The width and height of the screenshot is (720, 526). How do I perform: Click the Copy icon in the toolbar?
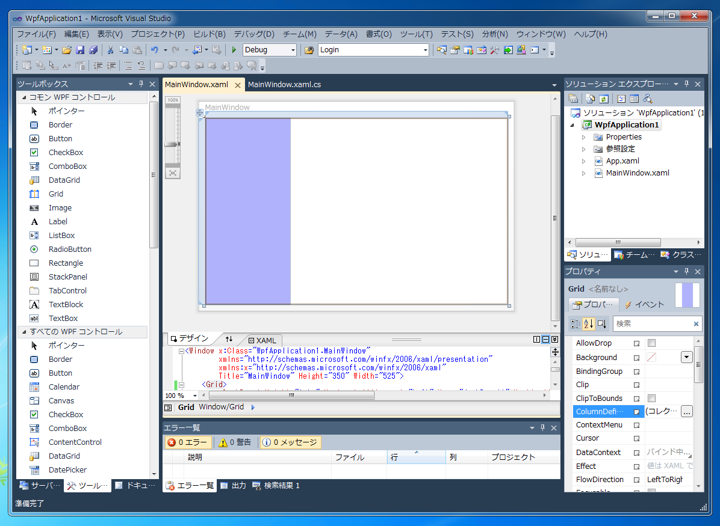tap(124, 50)
